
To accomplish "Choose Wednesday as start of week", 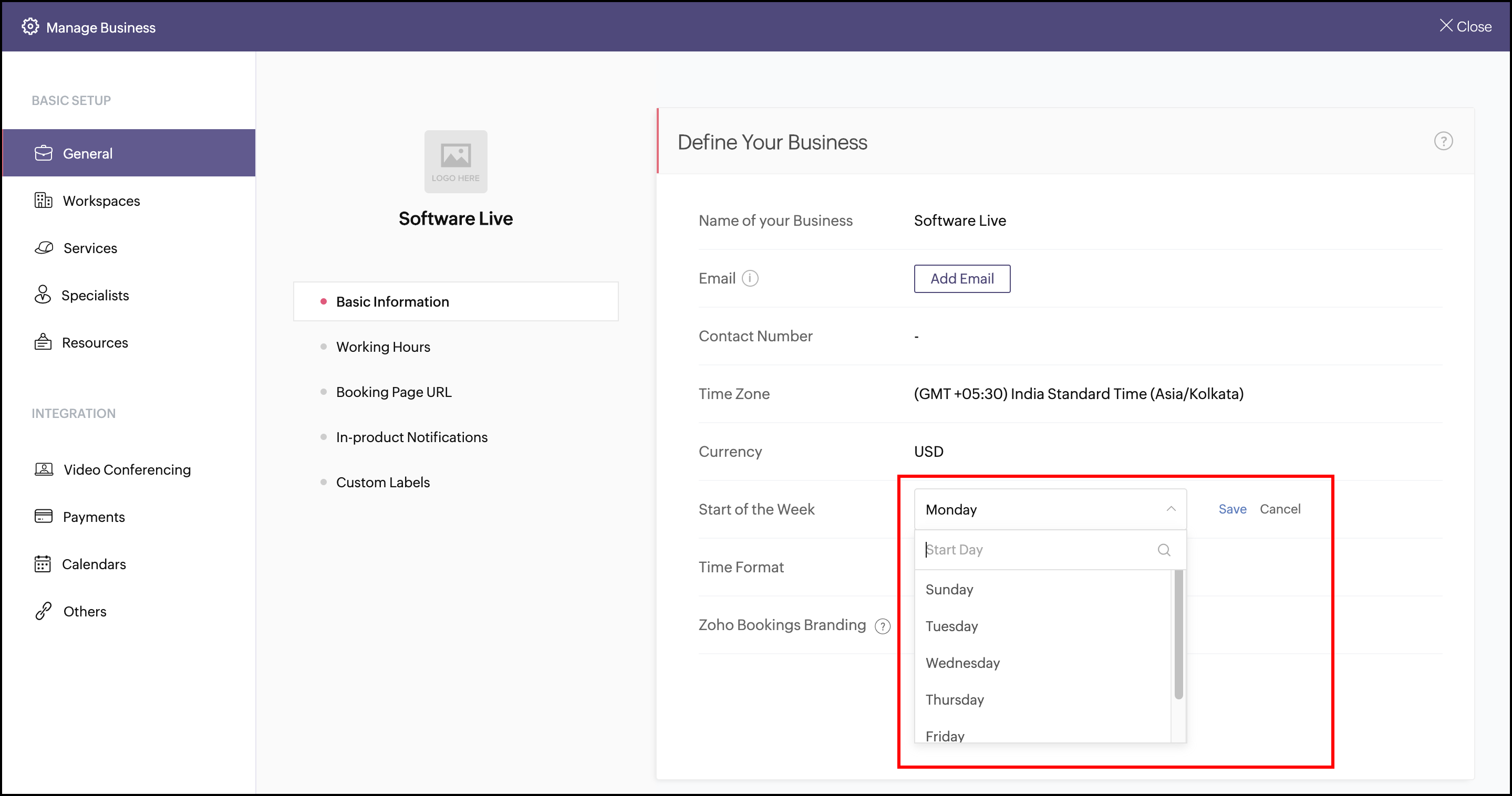I will tap(962, 663).
